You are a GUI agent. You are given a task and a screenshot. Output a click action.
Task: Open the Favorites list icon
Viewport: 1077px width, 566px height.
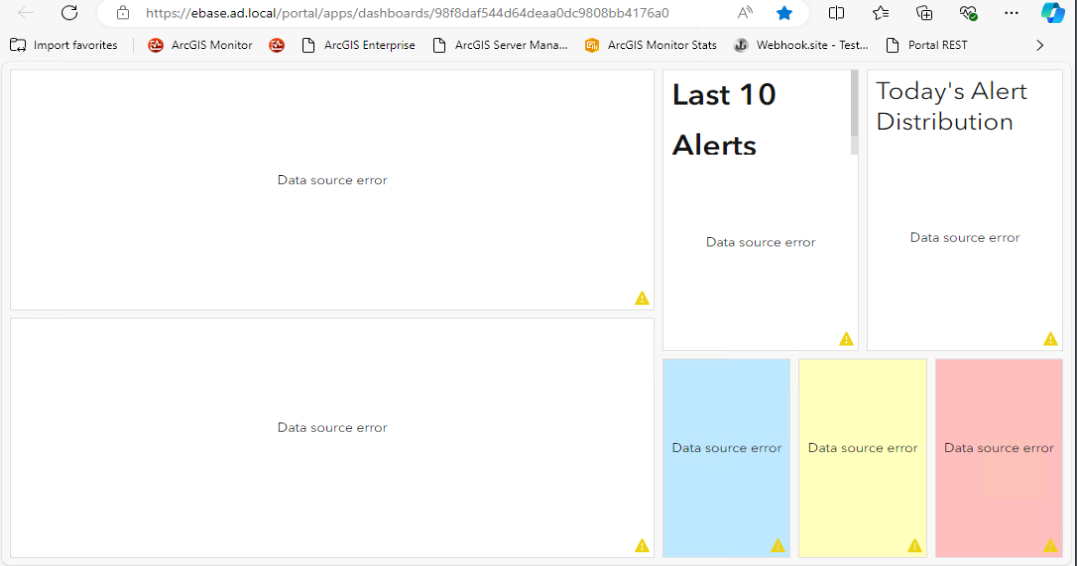(x=881, y=13)
